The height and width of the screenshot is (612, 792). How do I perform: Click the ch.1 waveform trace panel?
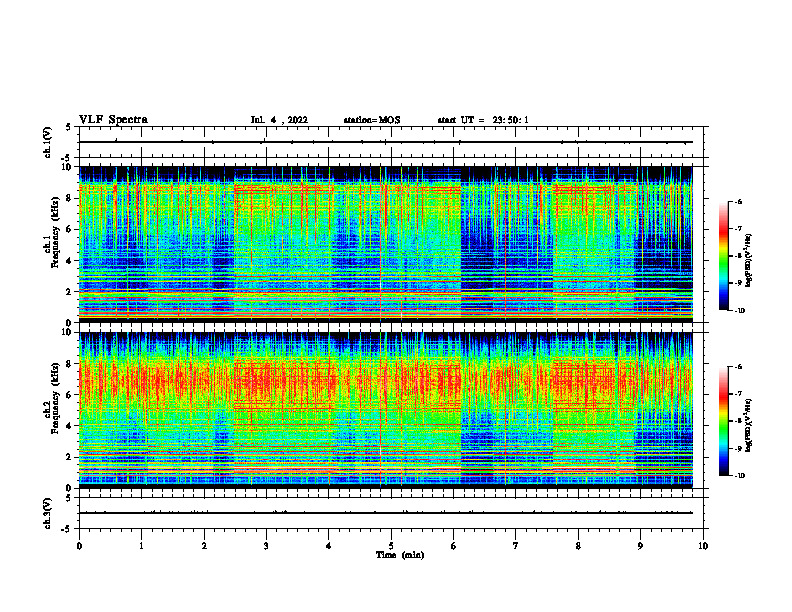391,142
